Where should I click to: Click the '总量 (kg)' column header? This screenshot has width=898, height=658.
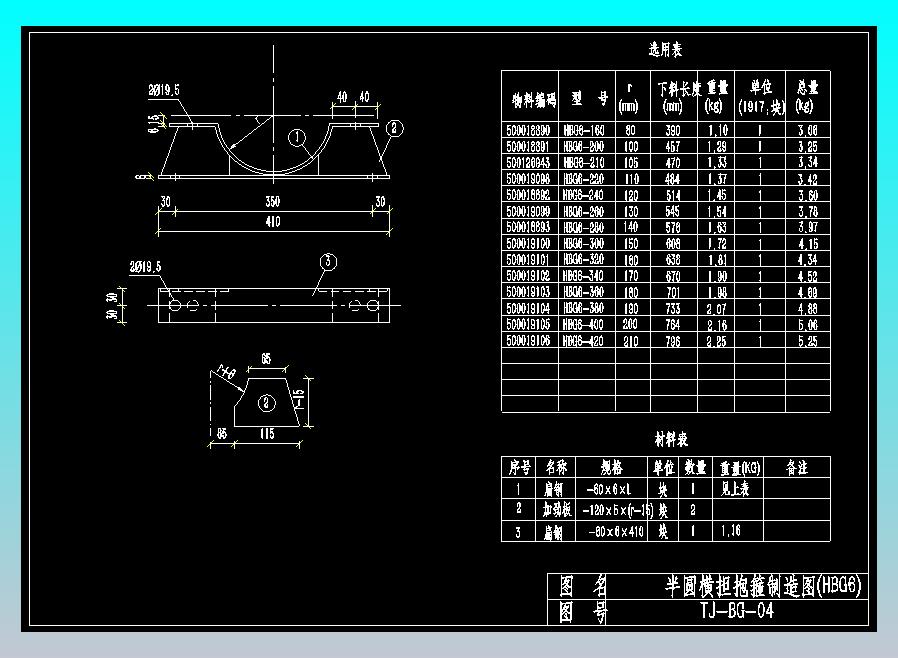pos(807,96)
